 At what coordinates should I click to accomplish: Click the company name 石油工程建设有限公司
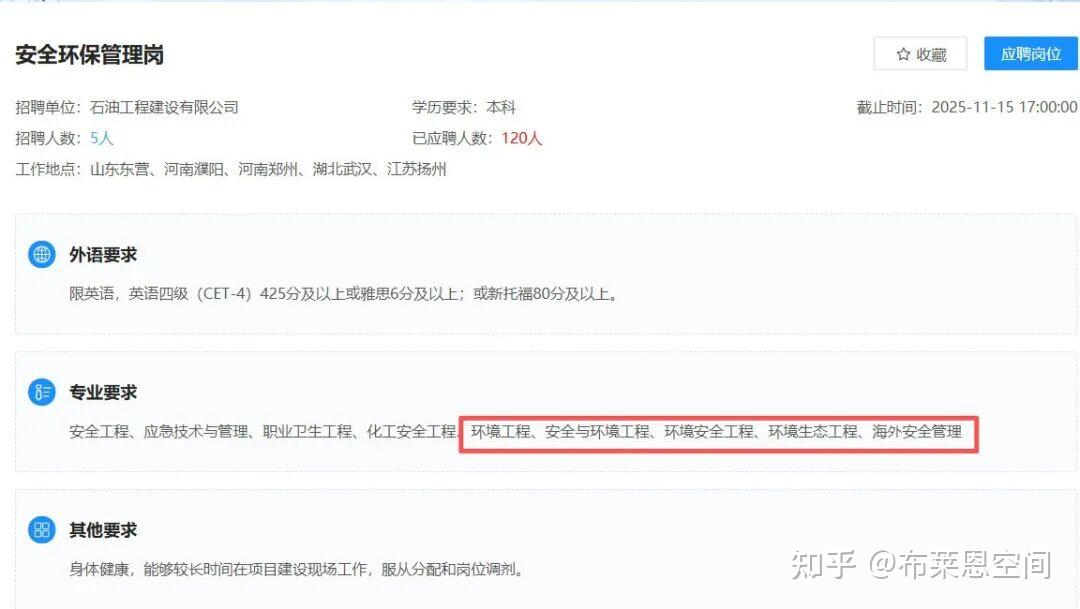tap(164, 107)
